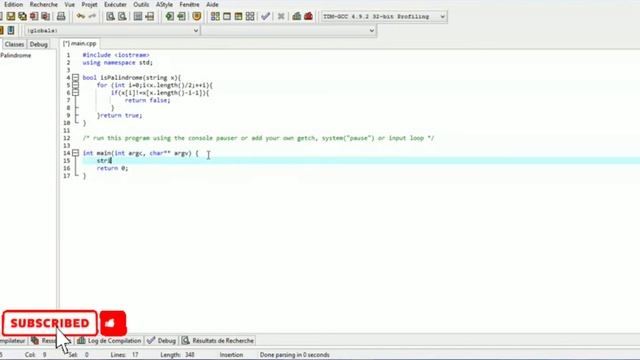Switch to the Debug side panel tab

click(x=39, y=44)
